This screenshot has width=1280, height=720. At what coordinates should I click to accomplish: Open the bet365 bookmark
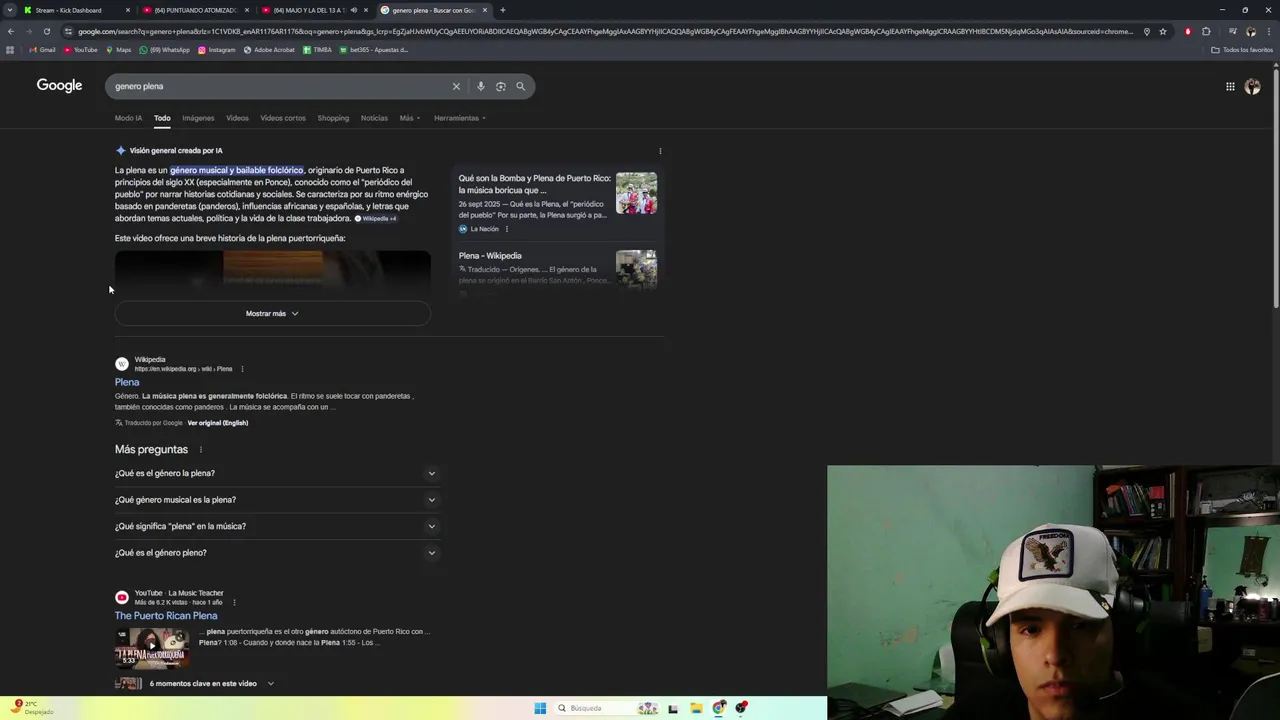(x=373, y=50)
